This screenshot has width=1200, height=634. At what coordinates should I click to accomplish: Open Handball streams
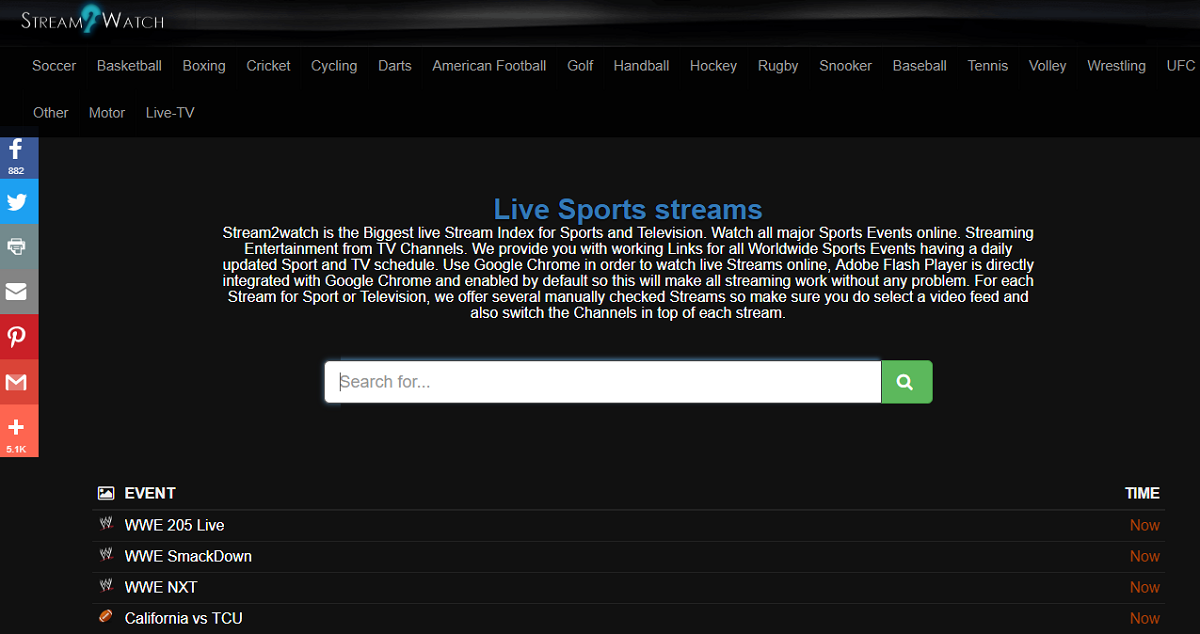coord(641,66)
